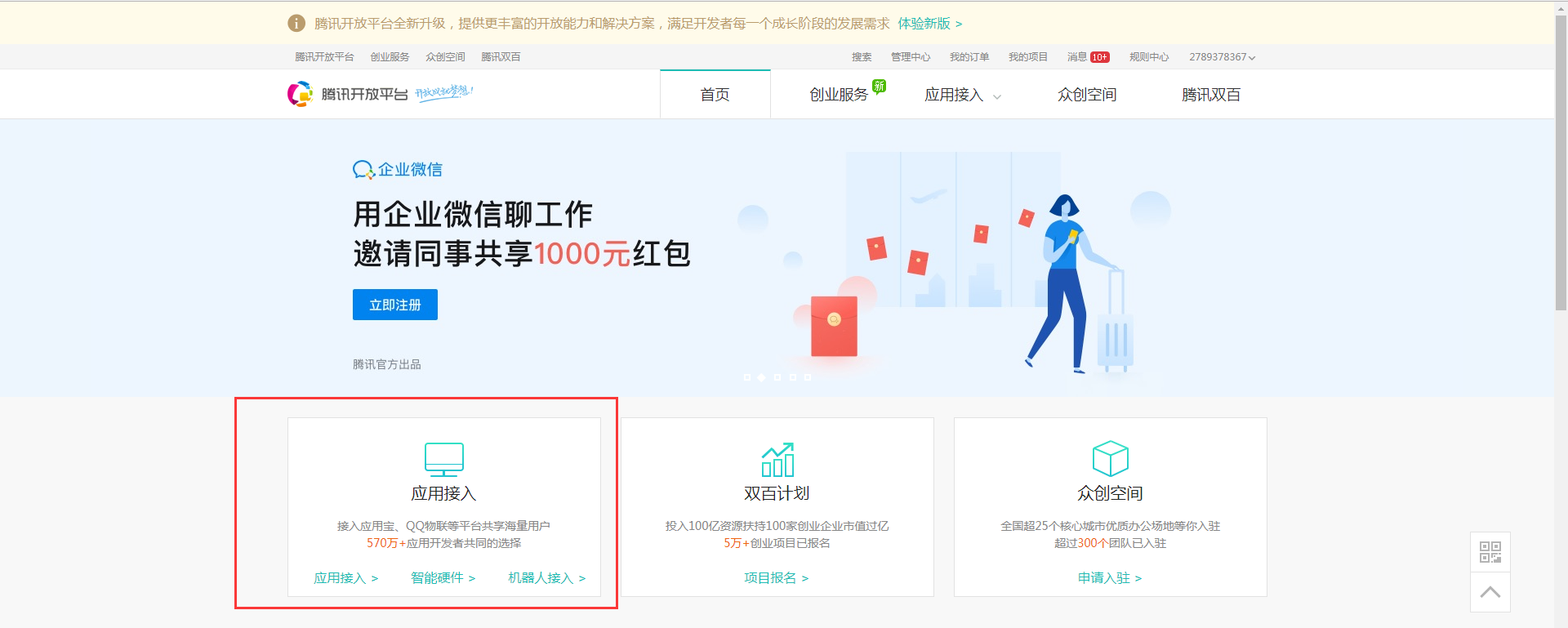Click the monitor icon above 应用接入
The height and width of the screenshot is (628, 1568).
coord(444,460)
